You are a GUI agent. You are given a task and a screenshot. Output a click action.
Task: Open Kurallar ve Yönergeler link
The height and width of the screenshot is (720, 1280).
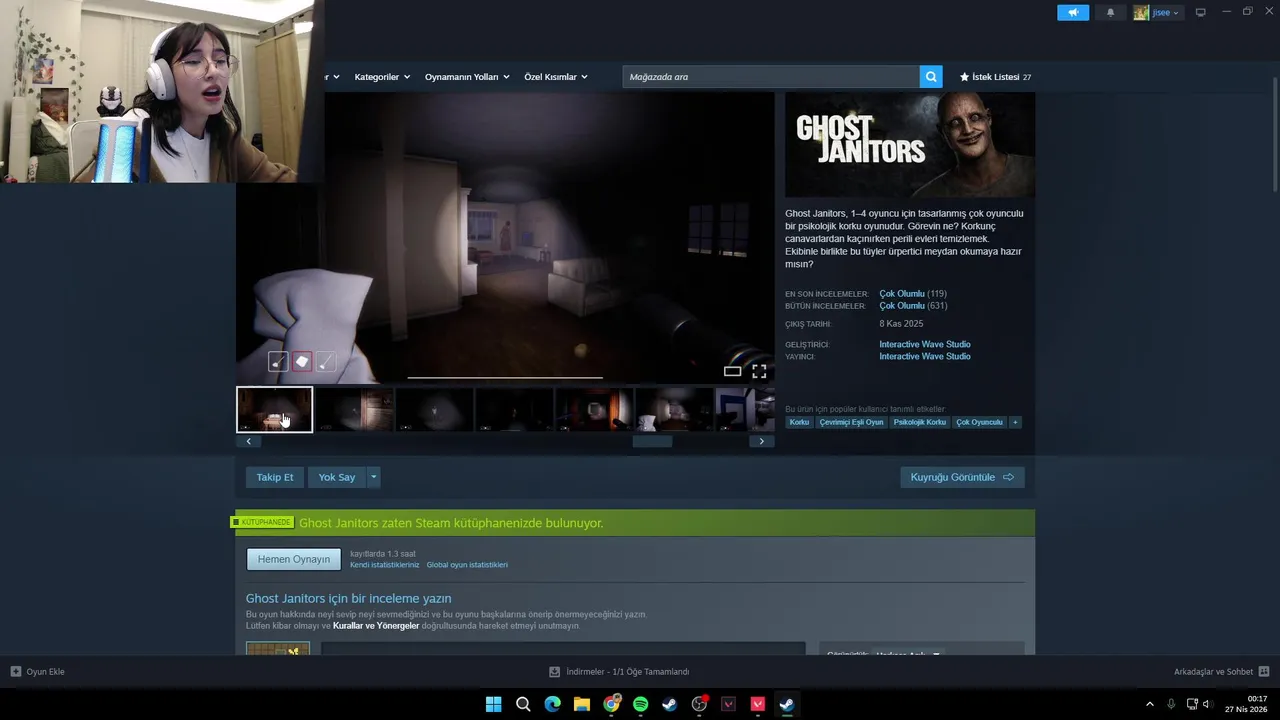376,626
